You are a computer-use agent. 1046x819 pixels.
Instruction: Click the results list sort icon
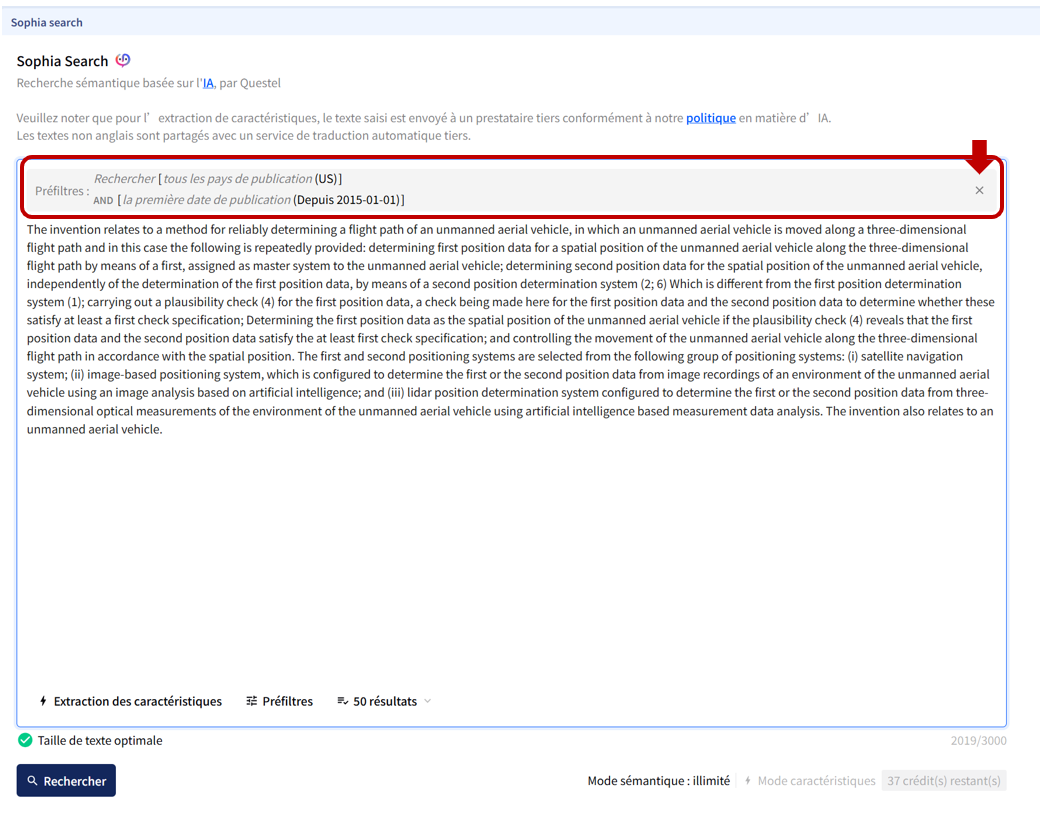coord(342,701)
